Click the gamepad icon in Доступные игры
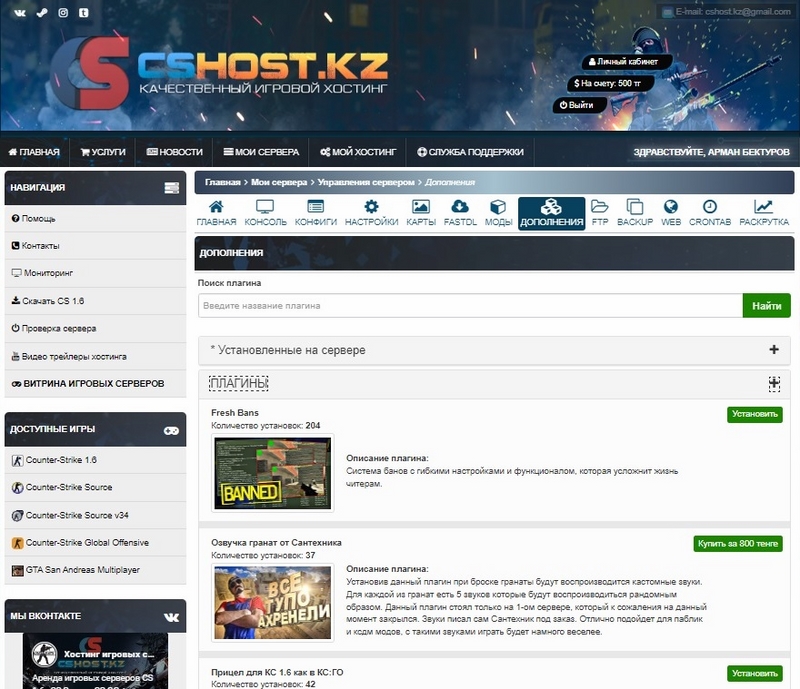 171,430
